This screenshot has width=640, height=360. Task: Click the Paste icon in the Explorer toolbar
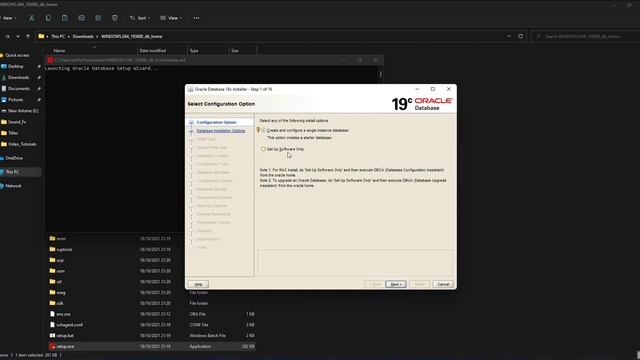tap(65, 18)
